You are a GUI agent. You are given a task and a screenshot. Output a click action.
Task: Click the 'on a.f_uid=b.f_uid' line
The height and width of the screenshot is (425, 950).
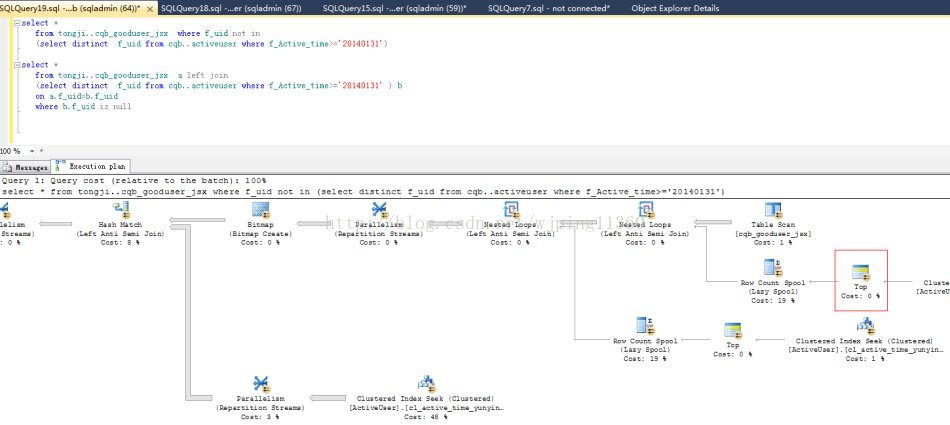pyautogui.click(x=76, y=96)
